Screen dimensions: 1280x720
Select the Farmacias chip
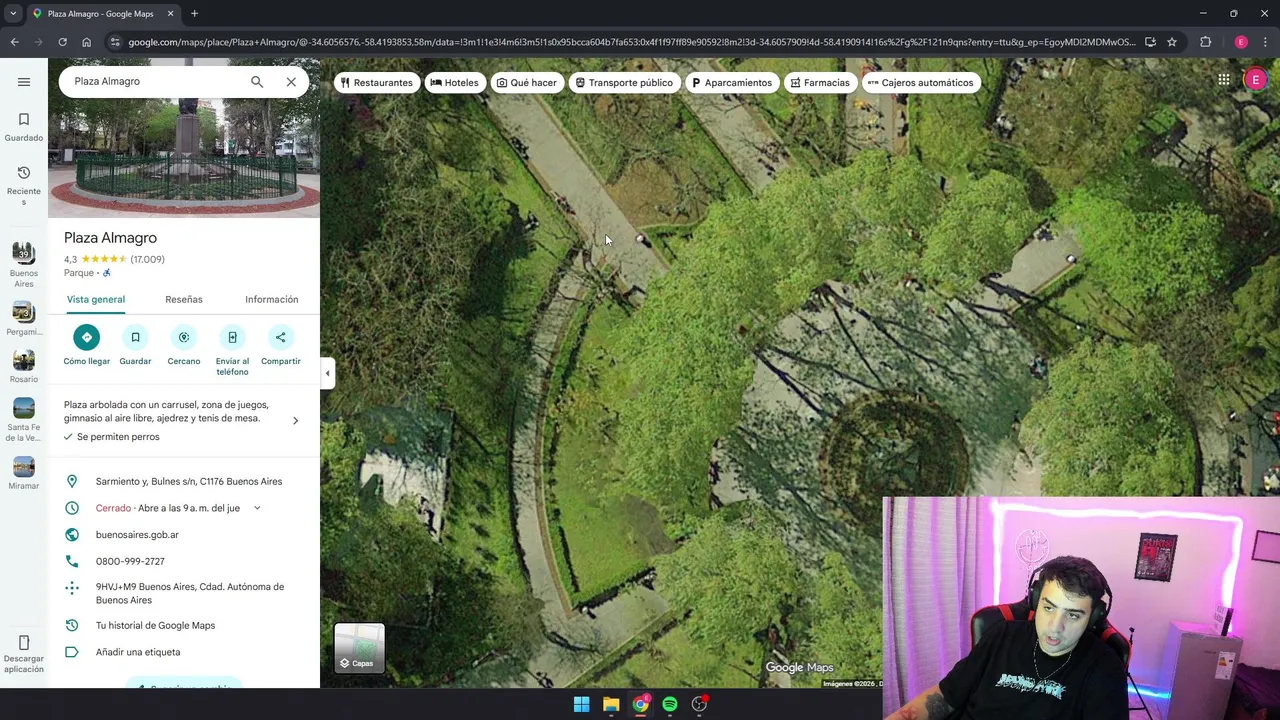point(820,82)
